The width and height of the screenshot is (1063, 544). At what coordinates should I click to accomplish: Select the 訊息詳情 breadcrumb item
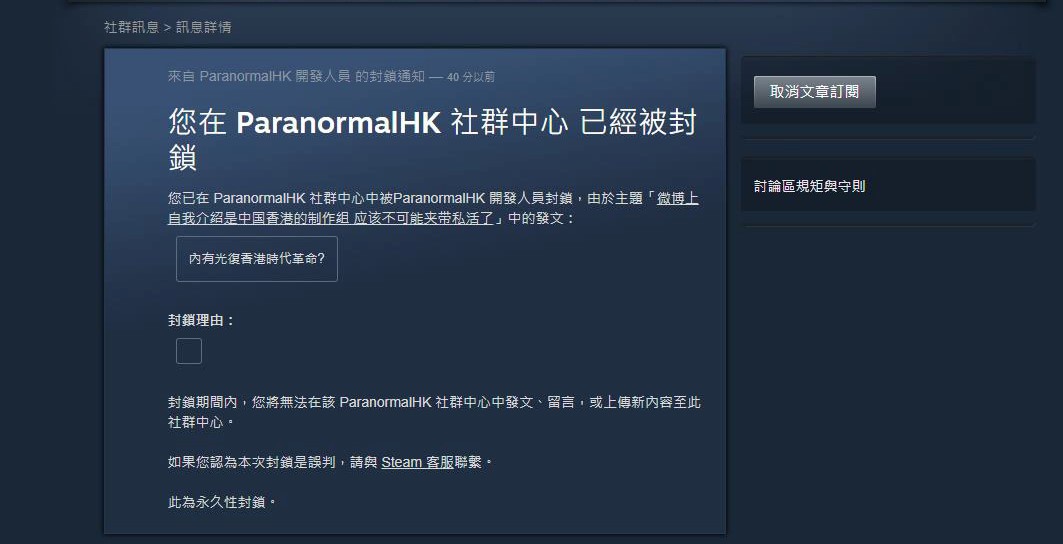[x=203, y=27]
